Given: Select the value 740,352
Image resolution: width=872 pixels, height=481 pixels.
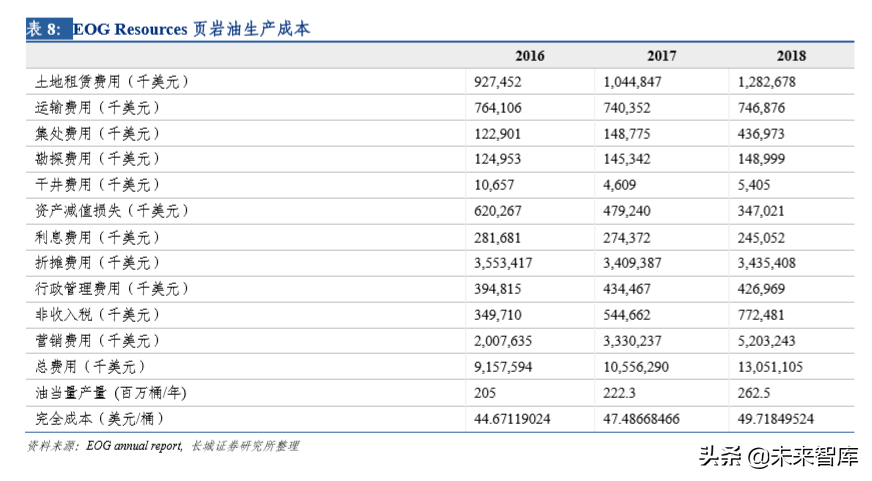Looking at the screenshot, I should click(x=627, y=108).
